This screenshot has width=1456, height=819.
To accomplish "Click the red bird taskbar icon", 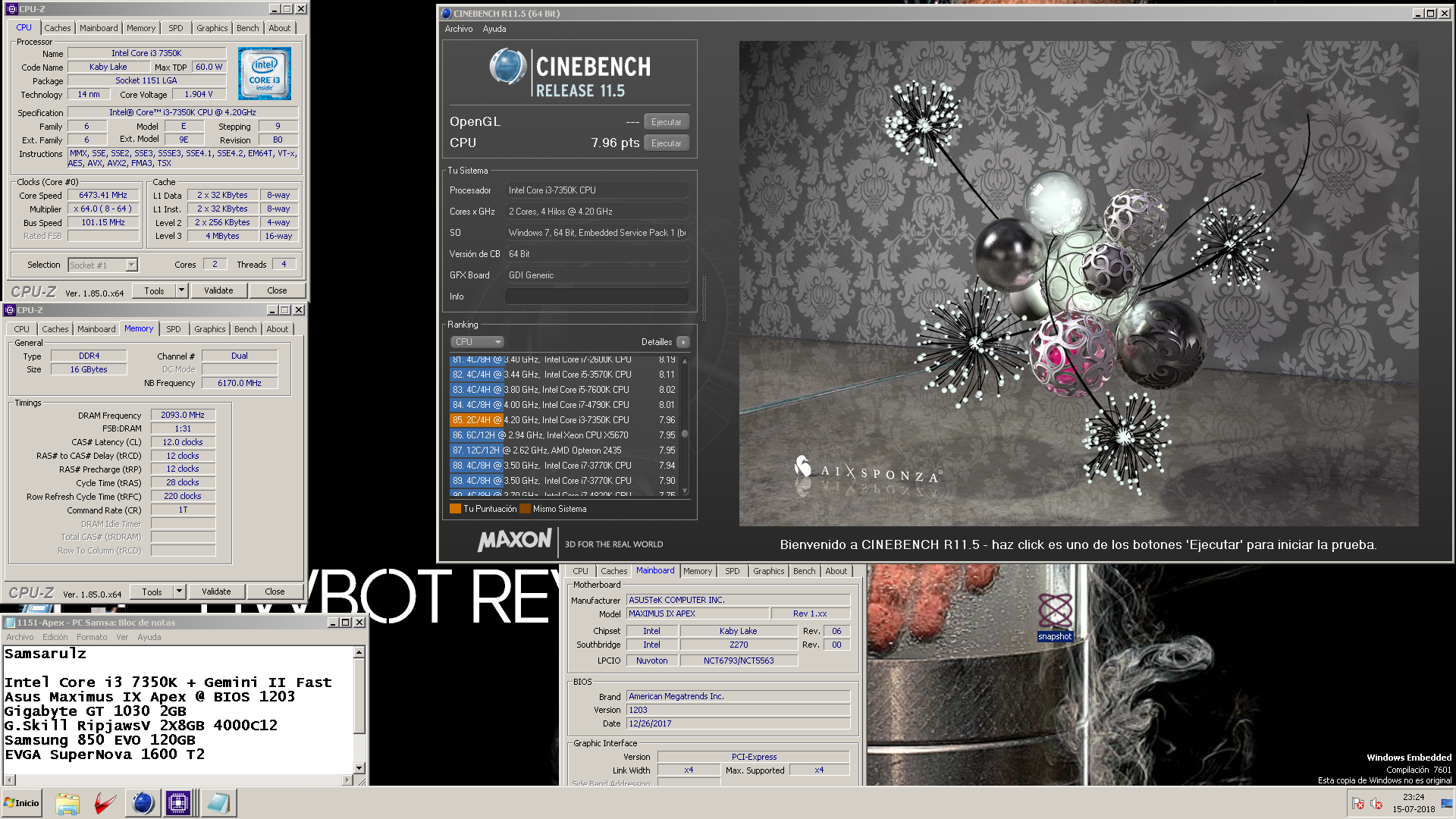I will coord(105,803).
